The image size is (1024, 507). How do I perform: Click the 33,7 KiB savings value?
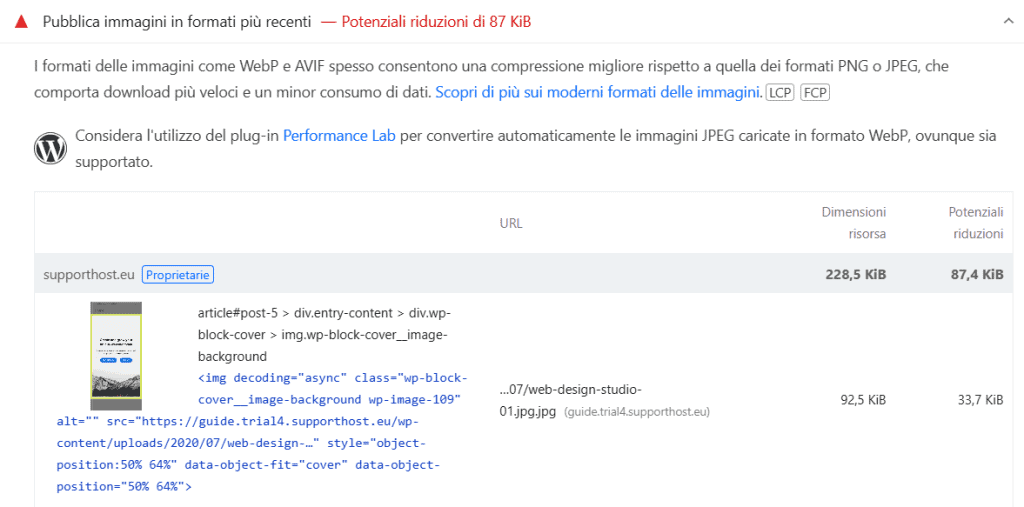[980, 400]
